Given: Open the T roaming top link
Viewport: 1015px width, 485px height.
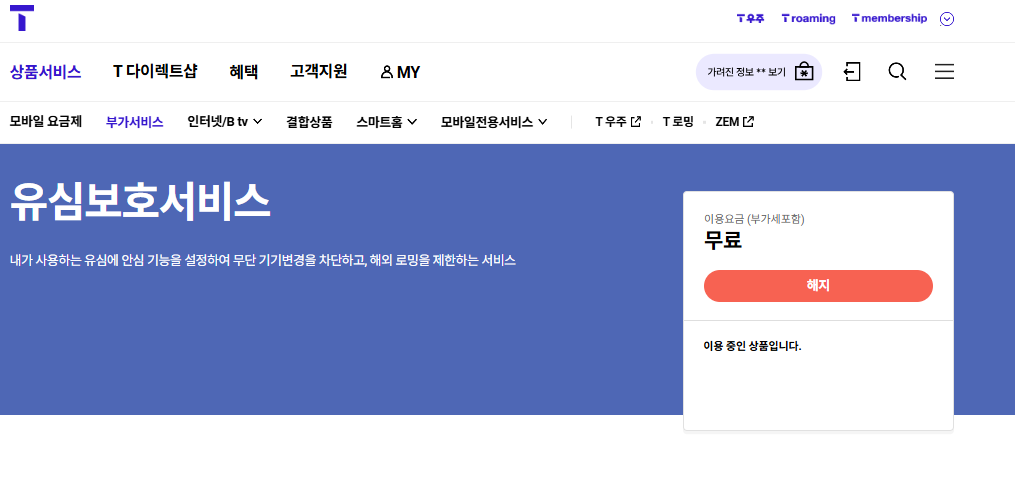Looking at the screenshot, I should pyautogui.click(x=809, y=19).
